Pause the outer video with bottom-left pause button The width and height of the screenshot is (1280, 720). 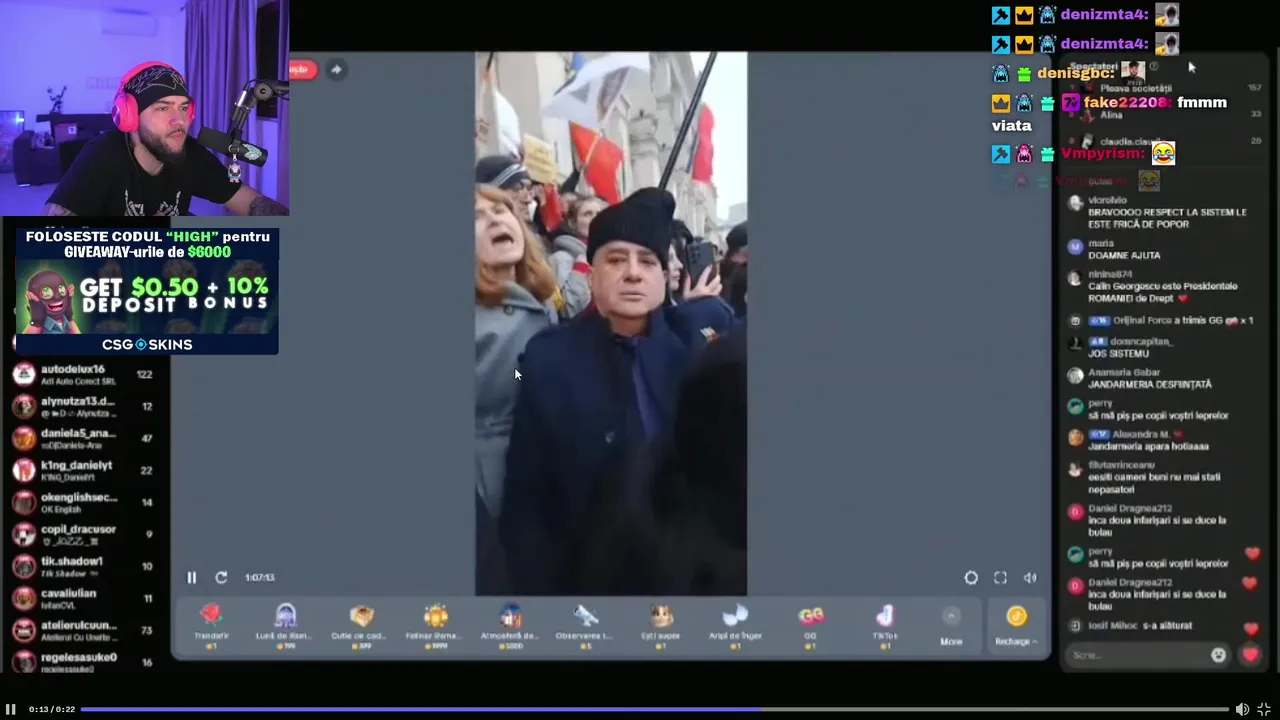click(x=11, y=709)
